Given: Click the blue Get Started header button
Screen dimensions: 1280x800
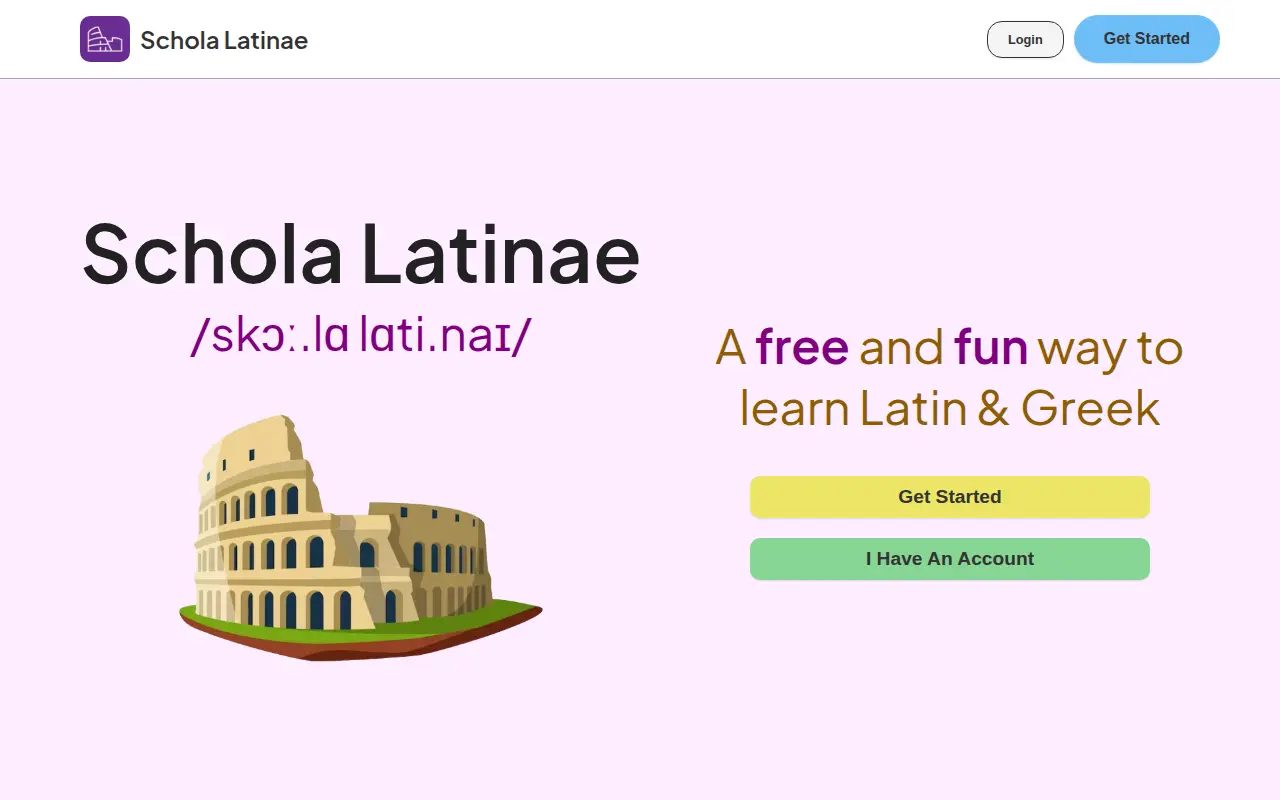Looking at the screenshot, I should coord(1147,39).
